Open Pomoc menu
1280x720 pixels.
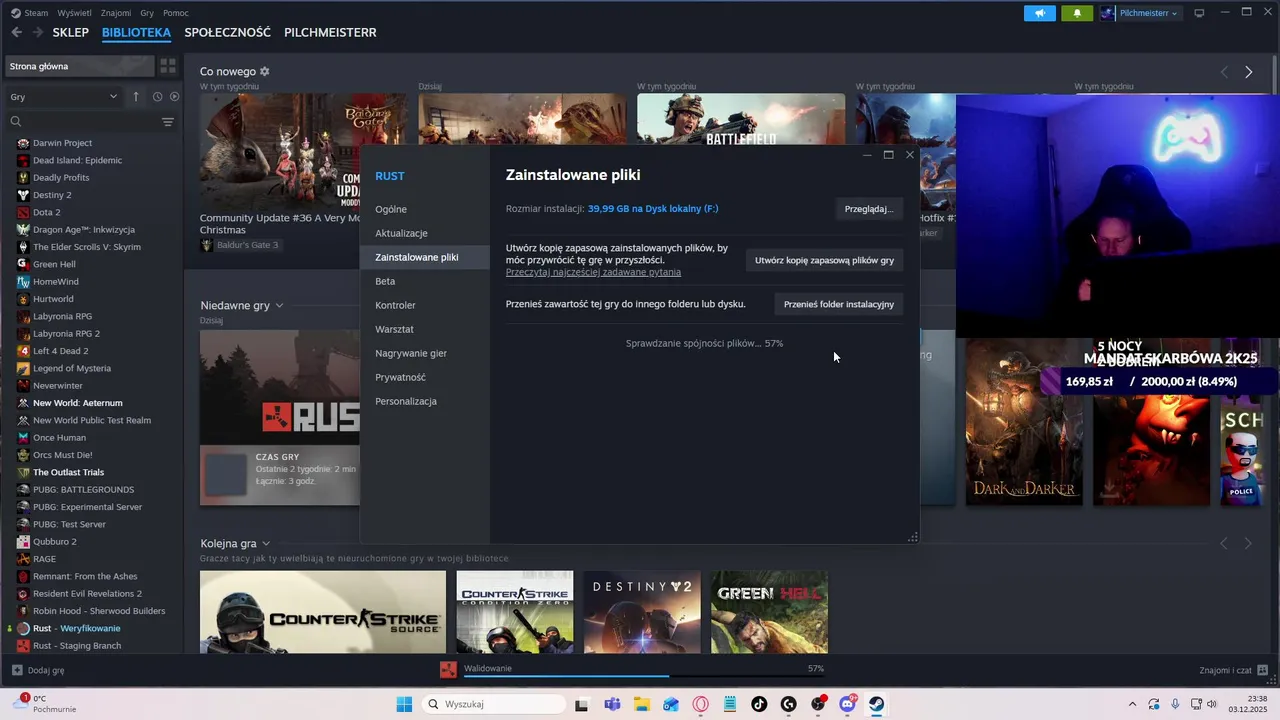coord(176,13)
